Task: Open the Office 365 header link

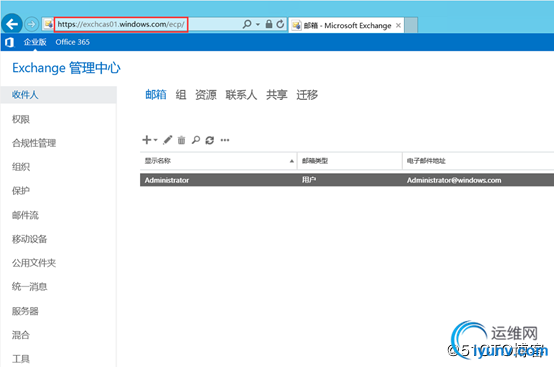Action: point(72,42)
